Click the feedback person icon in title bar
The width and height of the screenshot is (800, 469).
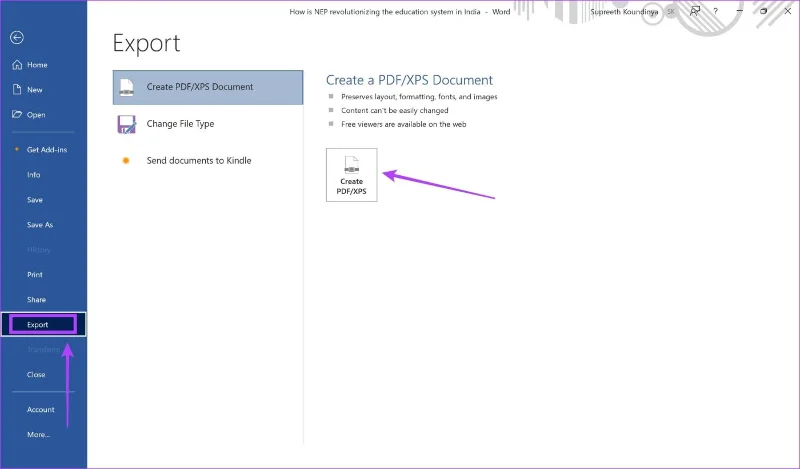[694, 11]
